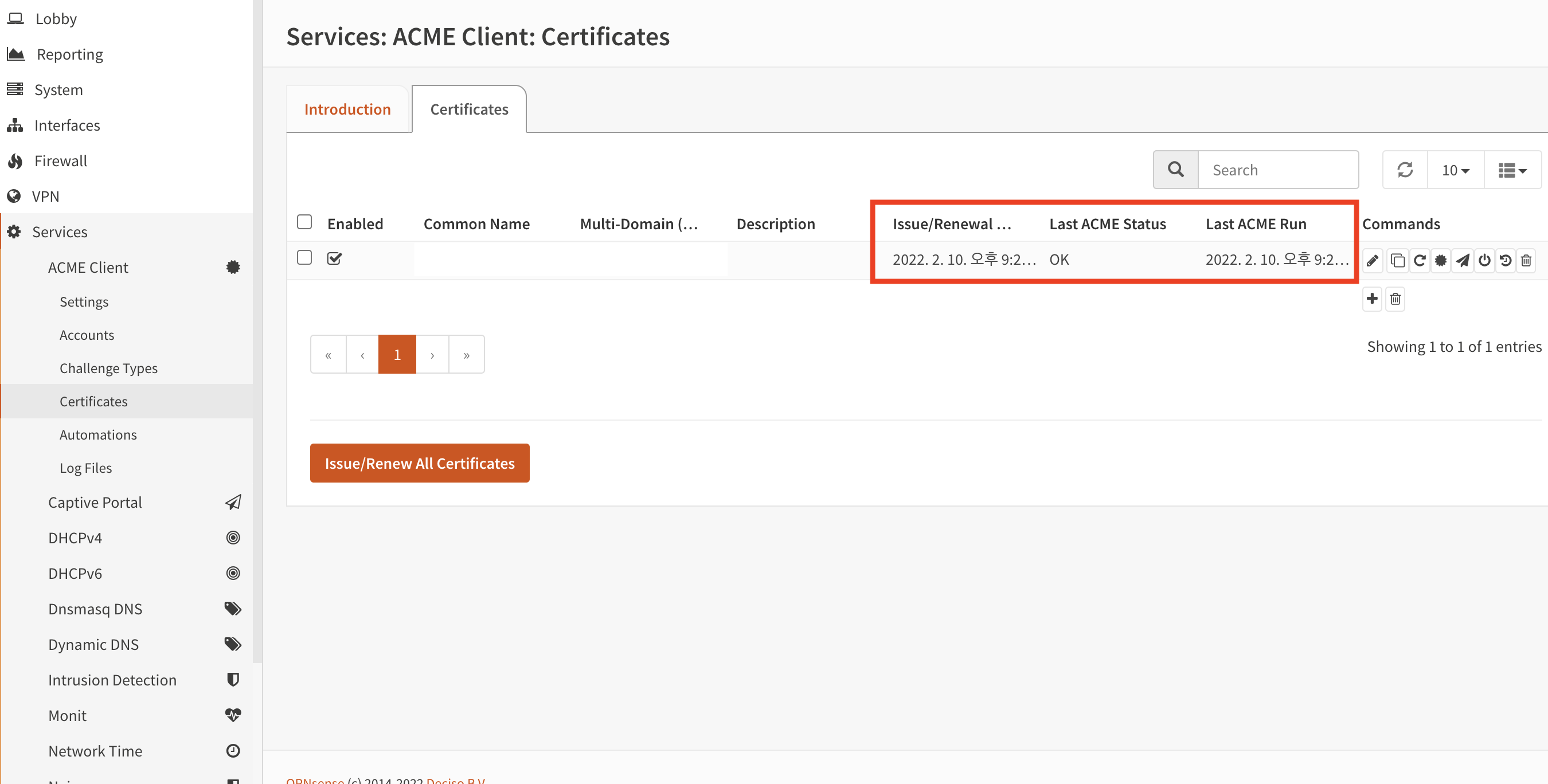Image resolution: width=1548 pixels, height=784 pixels.
Task: Sort by Last ACME Run column
Action: (x=1256, y=224)
